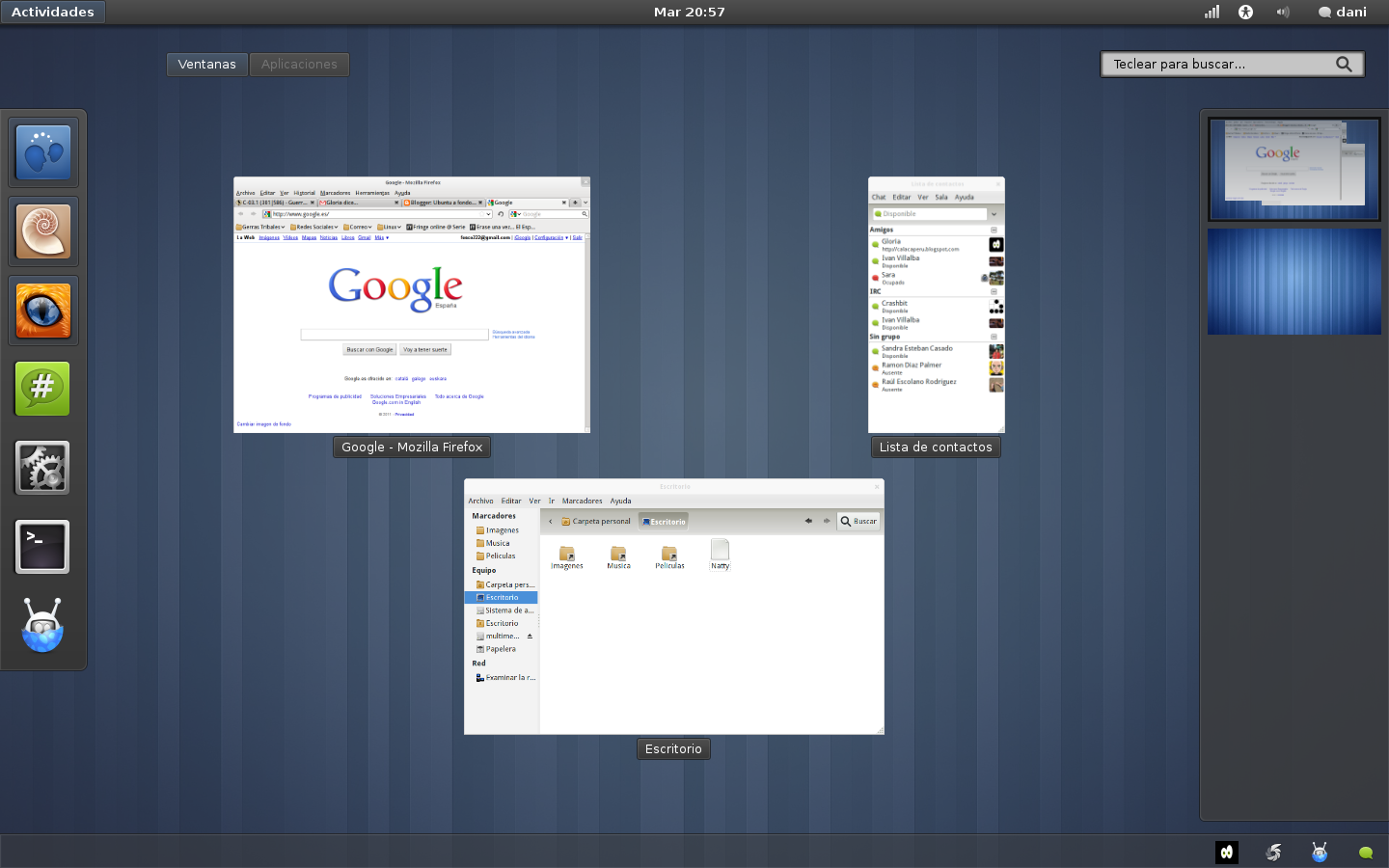Open the Marcadores menu in the Escritorio window
The image size is (1389, 868).
click(582, 501)
